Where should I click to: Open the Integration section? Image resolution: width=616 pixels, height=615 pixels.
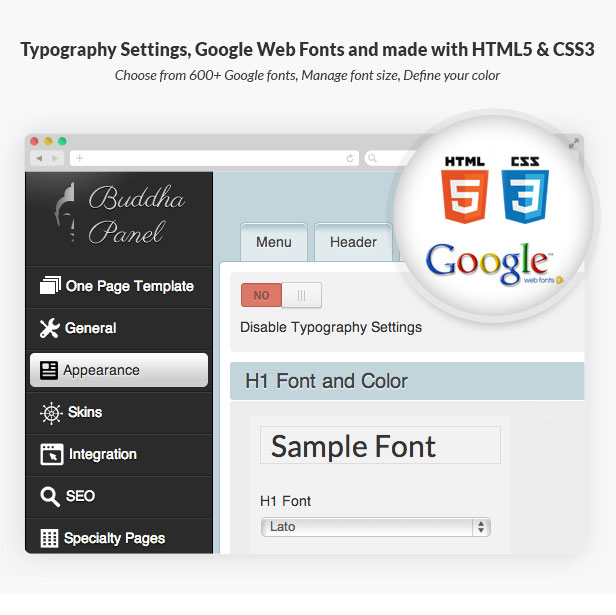coord(119,455)
